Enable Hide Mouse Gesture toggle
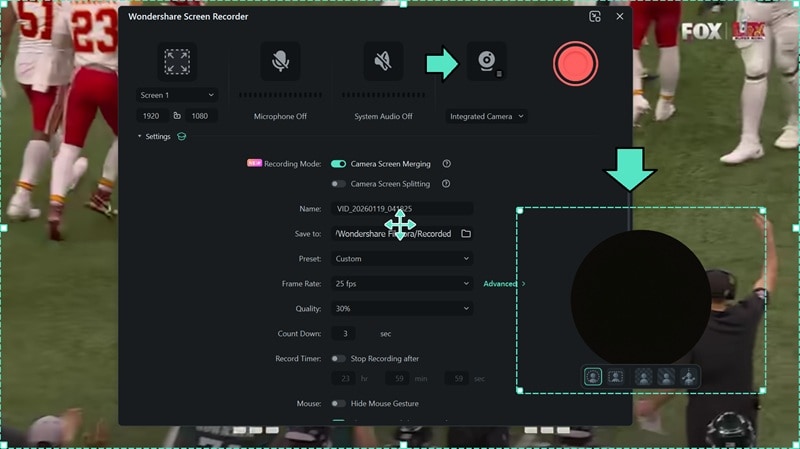 pos(338,404)
